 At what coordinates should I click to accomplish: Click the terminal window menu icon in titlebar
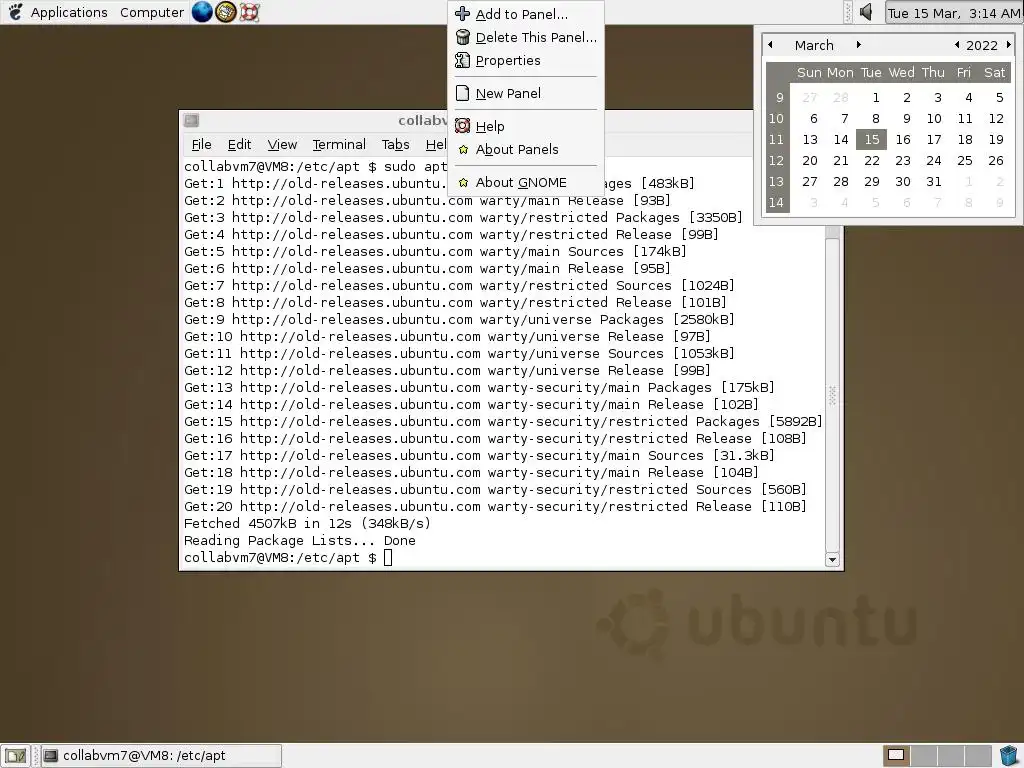point(191,120)
